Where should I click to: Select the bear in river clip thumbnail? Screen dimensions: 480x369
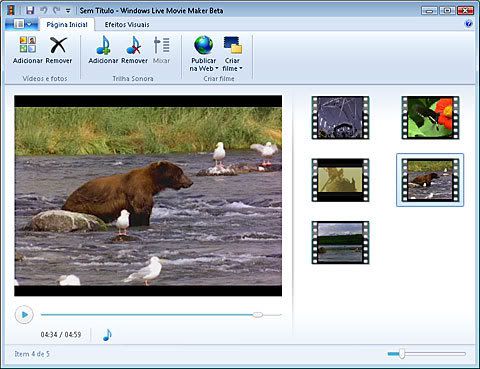[x=430, y=180]
